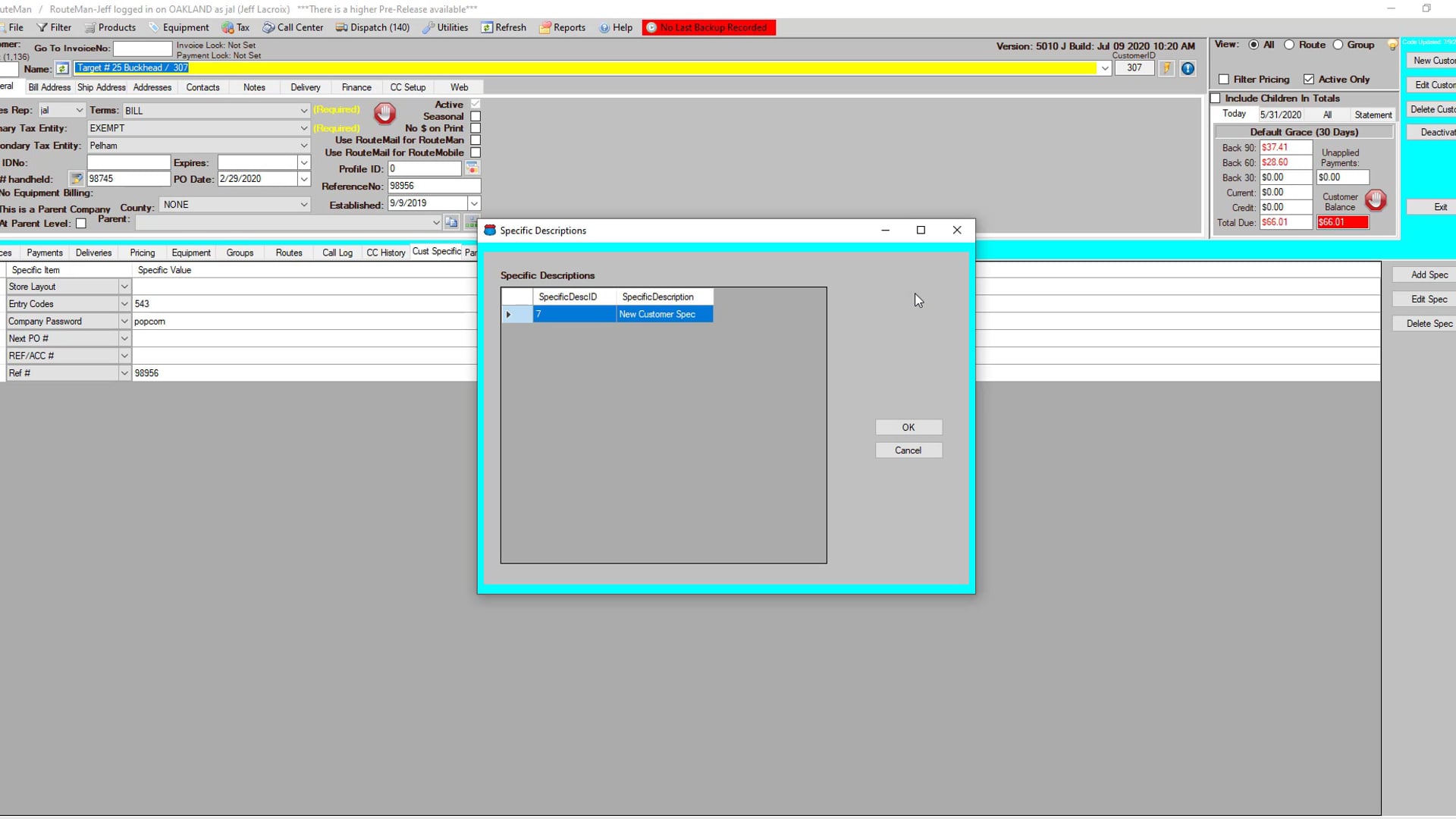Open the customer Name dropdown arrow
Viewport: 1456px width, 819px height.
pyautogui.click(x=1105, y=68)
